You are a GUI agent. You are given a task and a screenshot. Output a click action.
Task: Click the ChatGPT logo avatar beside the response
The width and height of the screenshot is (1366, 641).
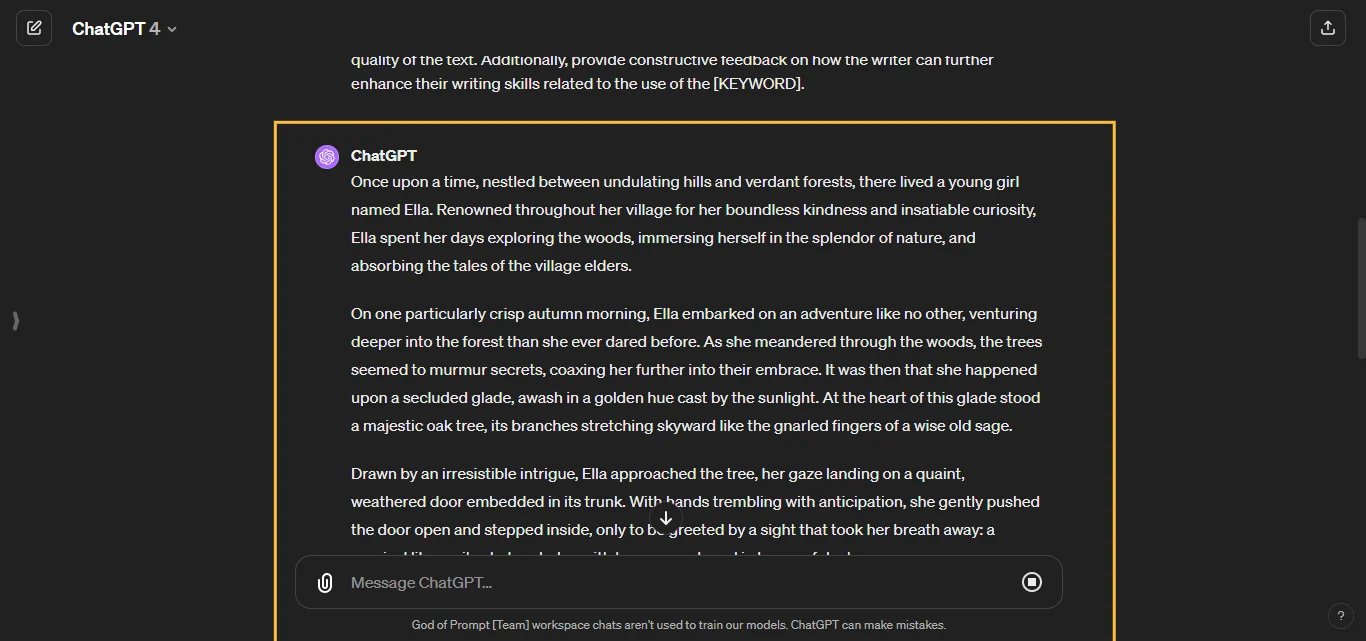coord(326,156)
